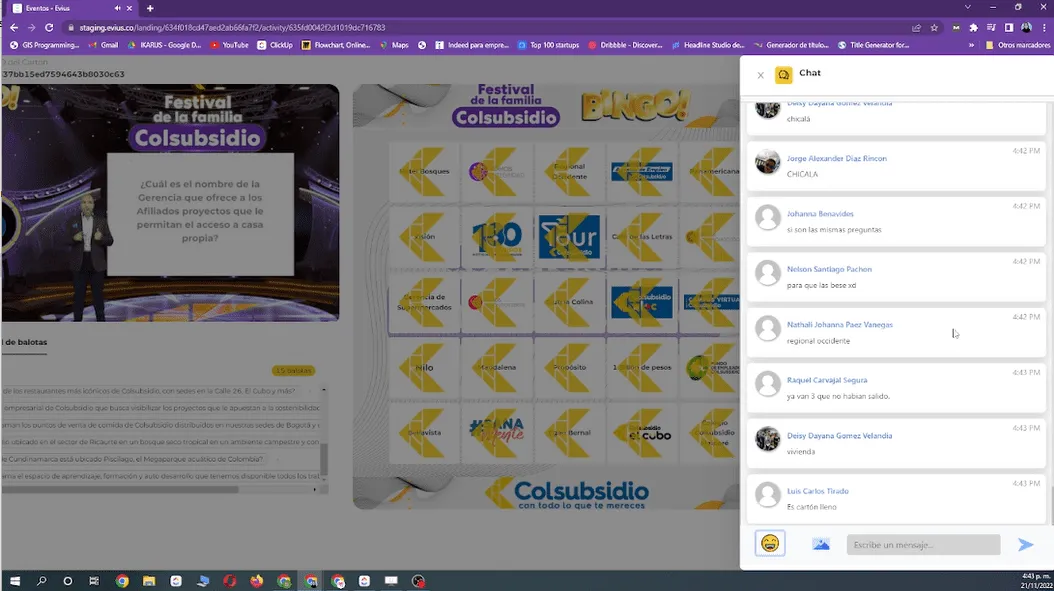Viewport: 1054px width, 591px height.
Task: Bookmark this page with the star icon
Action: pyautogui.click(x=934, y=28)
